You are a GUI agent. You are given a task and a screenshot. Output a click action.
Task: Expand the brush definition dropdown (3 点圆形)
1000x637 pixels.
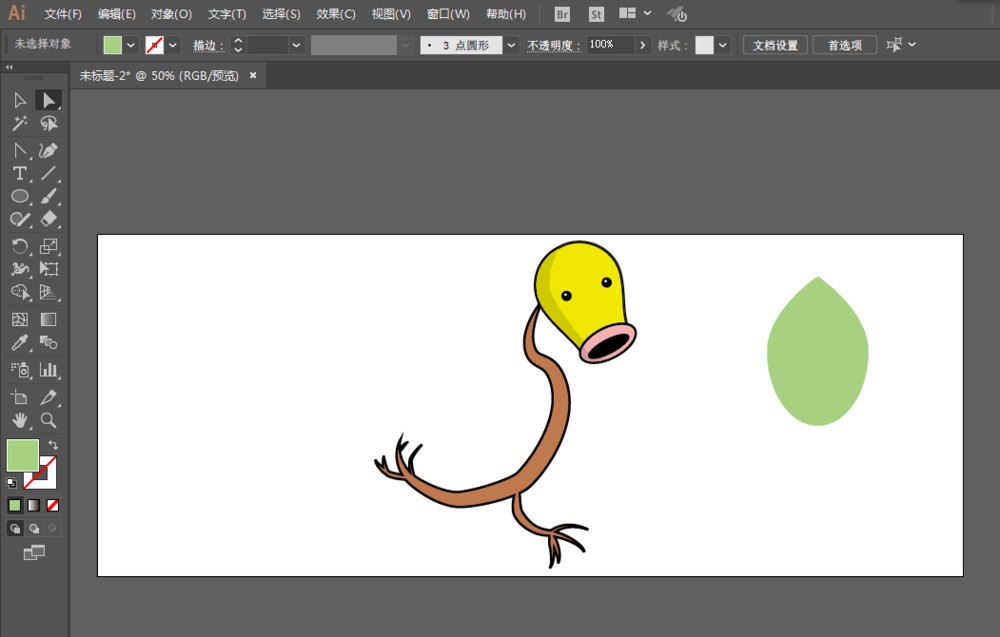click(x=512, y=45)
